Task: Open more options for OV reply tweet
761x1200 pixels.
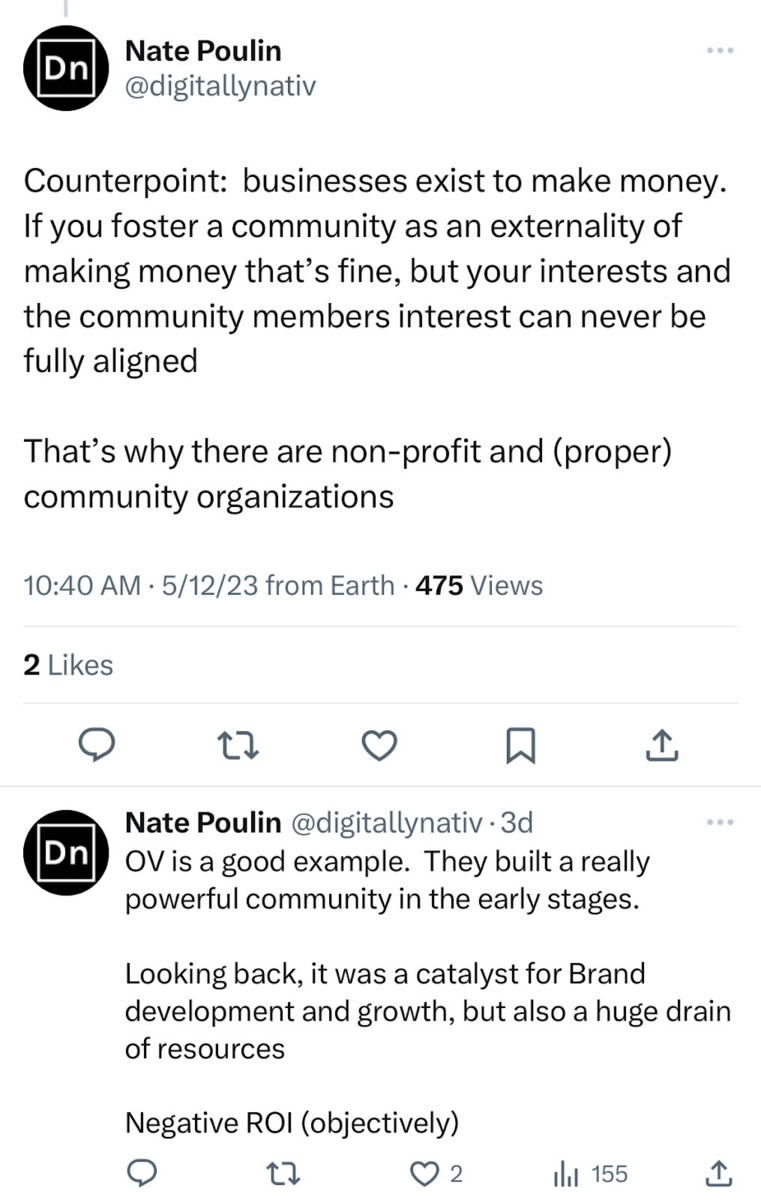Action: [719, 823]
